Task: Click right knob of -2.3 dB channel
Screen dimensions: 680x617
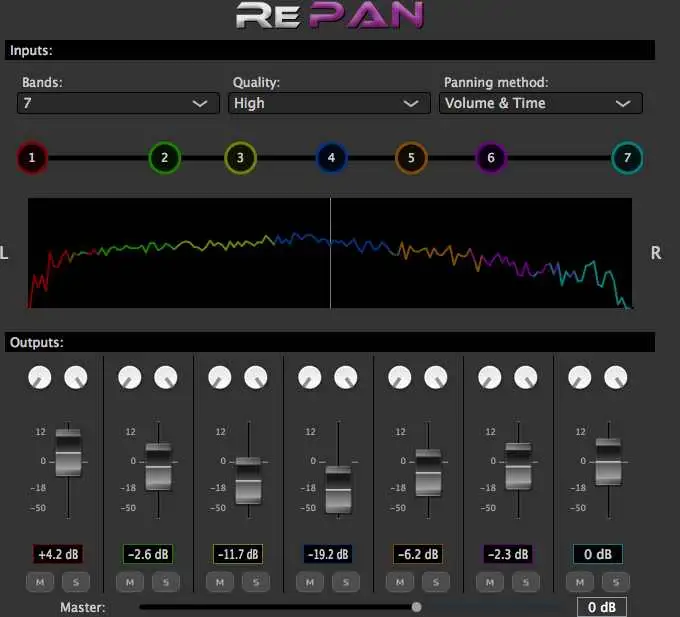Action: (x=526, y=377)
